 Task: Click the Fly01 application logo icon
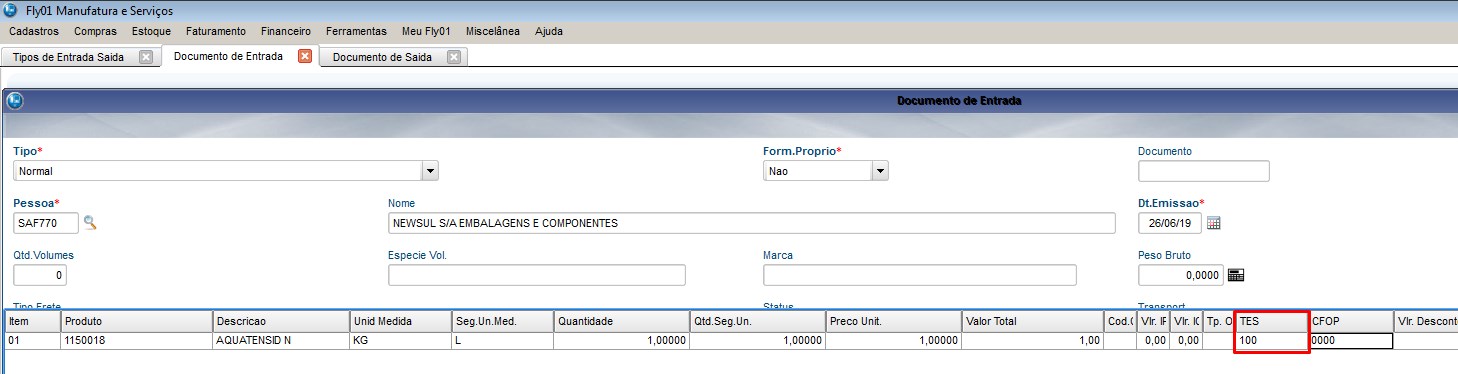point(10,10)
